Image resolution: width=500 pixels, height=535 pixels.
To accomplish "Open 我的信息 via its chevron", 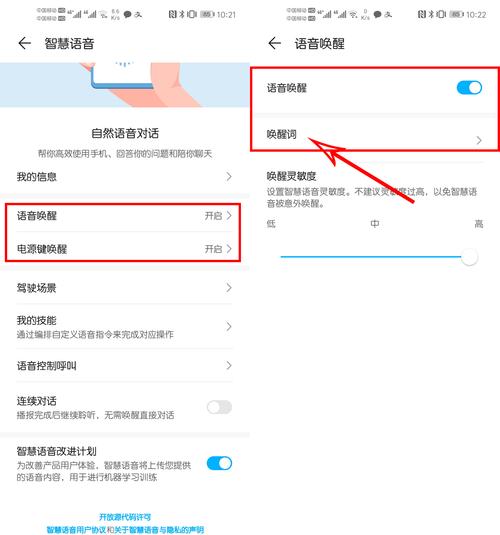I will 229,177.
